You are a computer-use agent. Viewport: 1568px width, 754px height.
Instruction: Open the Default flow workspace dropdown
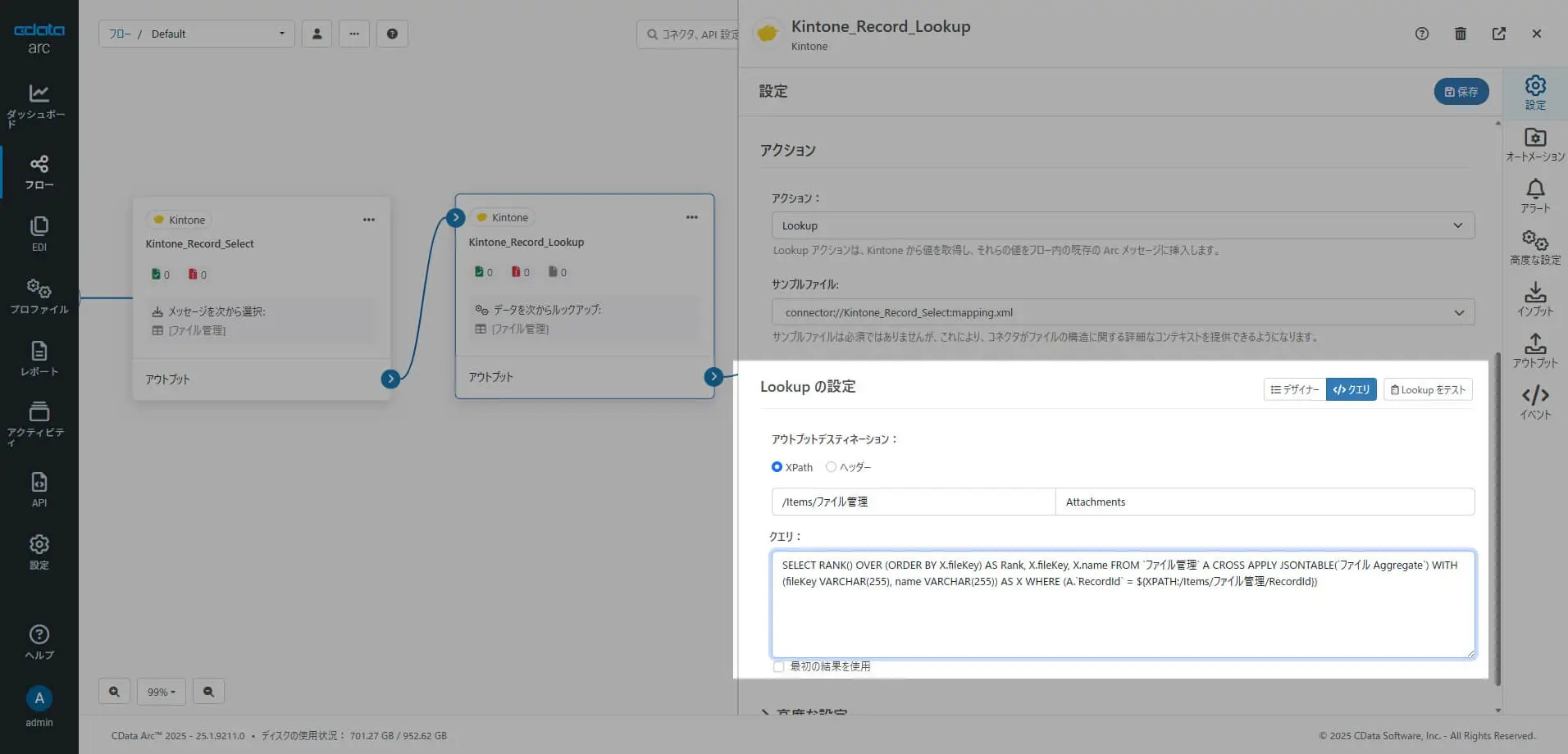[x=197, y=34]
